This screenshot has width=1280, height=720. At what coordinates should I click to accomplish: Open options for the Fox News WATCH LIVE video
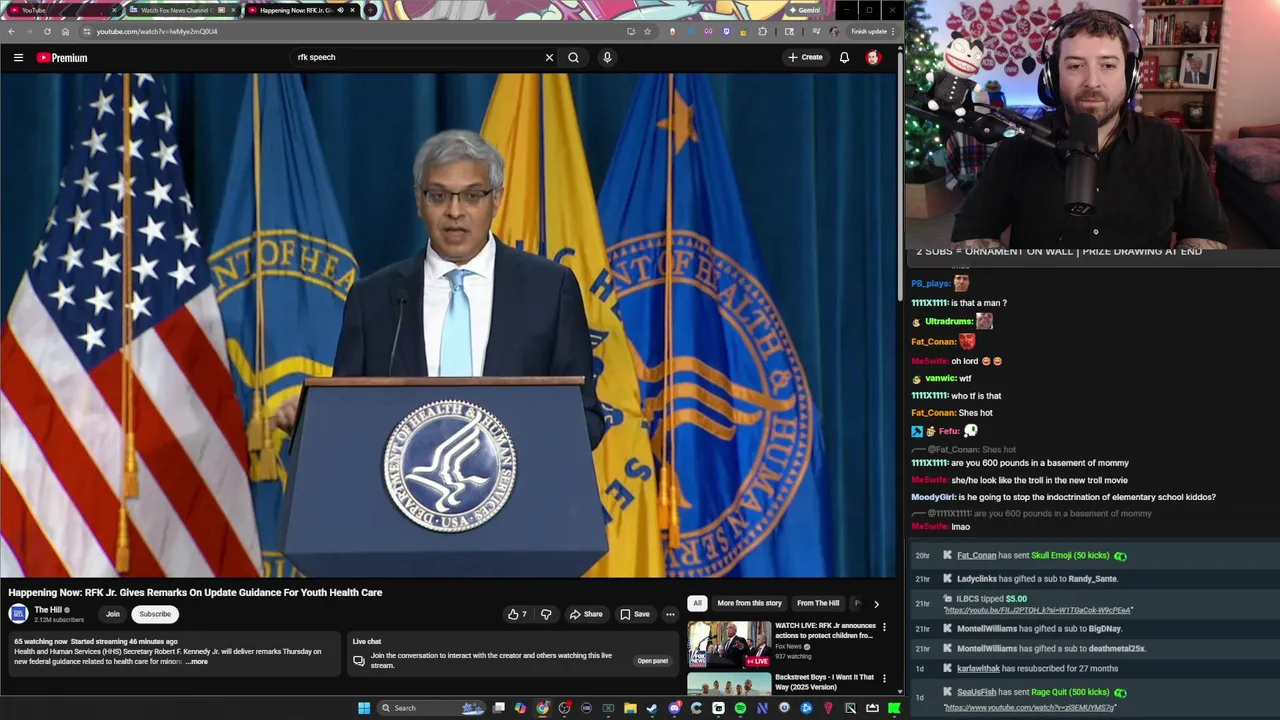(x=884, y=627)
